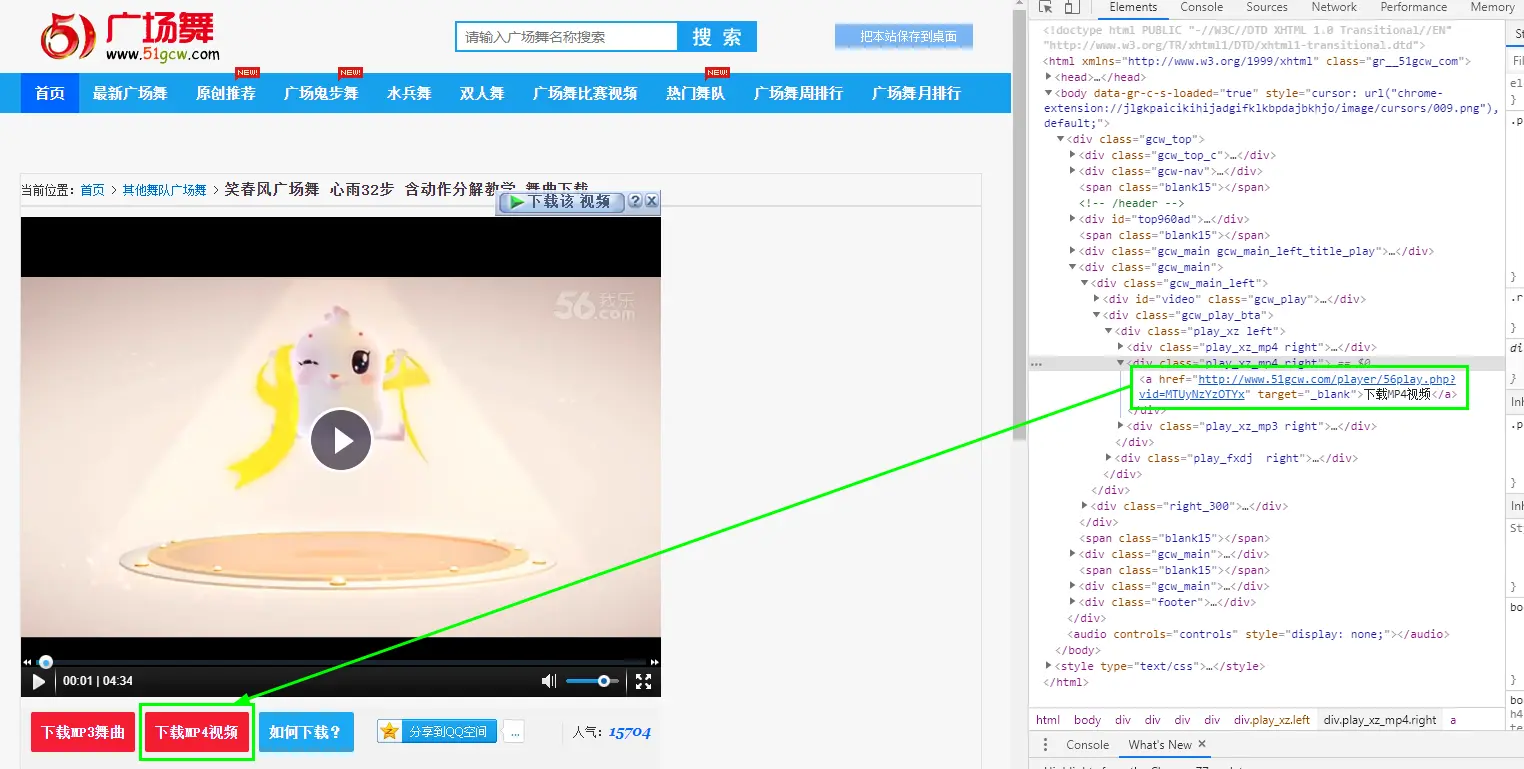Switch to the DevTools Sources tab
The image size is (1524, 769).
point(1267,7)
